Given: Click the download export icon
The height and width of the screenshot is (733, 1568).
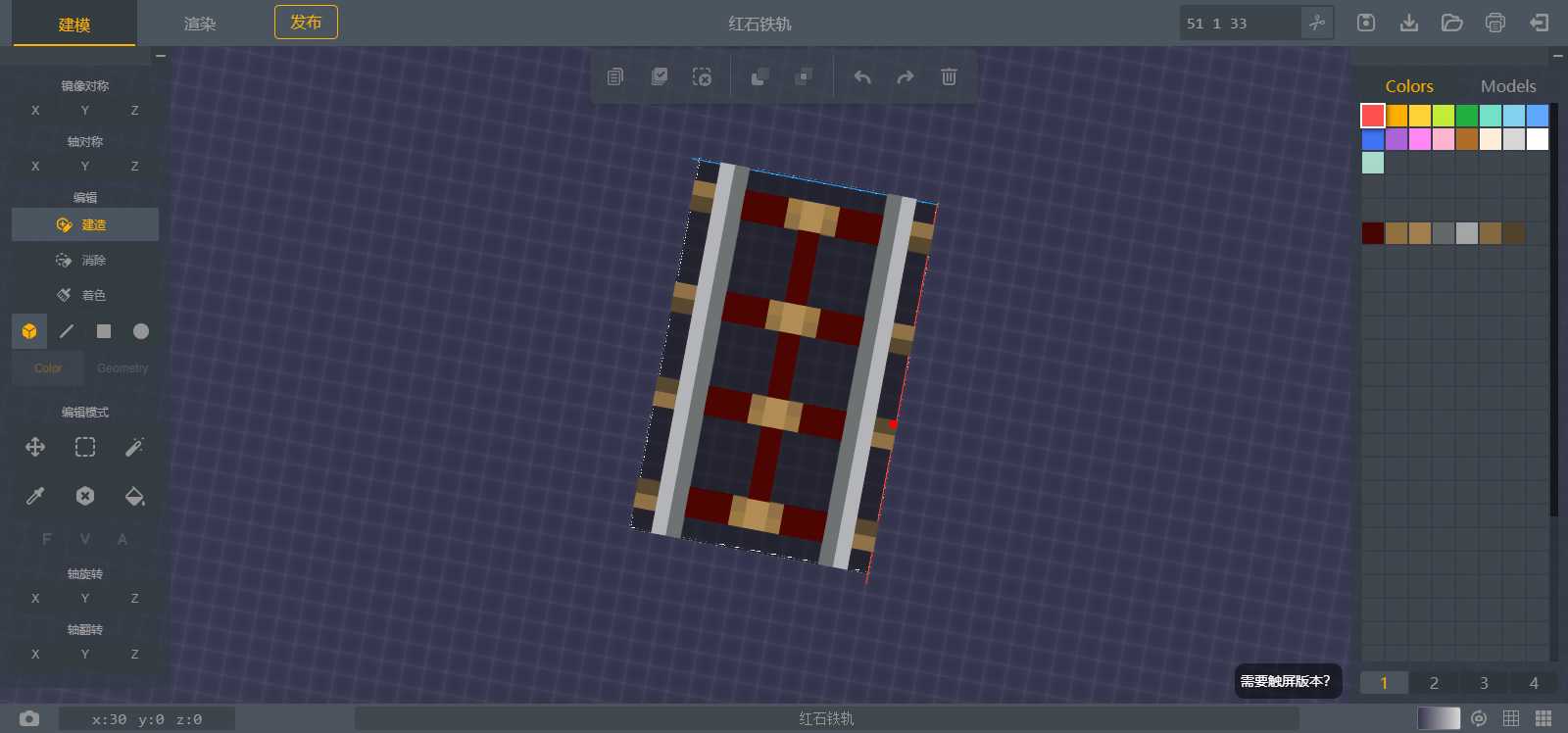Looking at the screenshot, I should click(x=1409, y=23).
